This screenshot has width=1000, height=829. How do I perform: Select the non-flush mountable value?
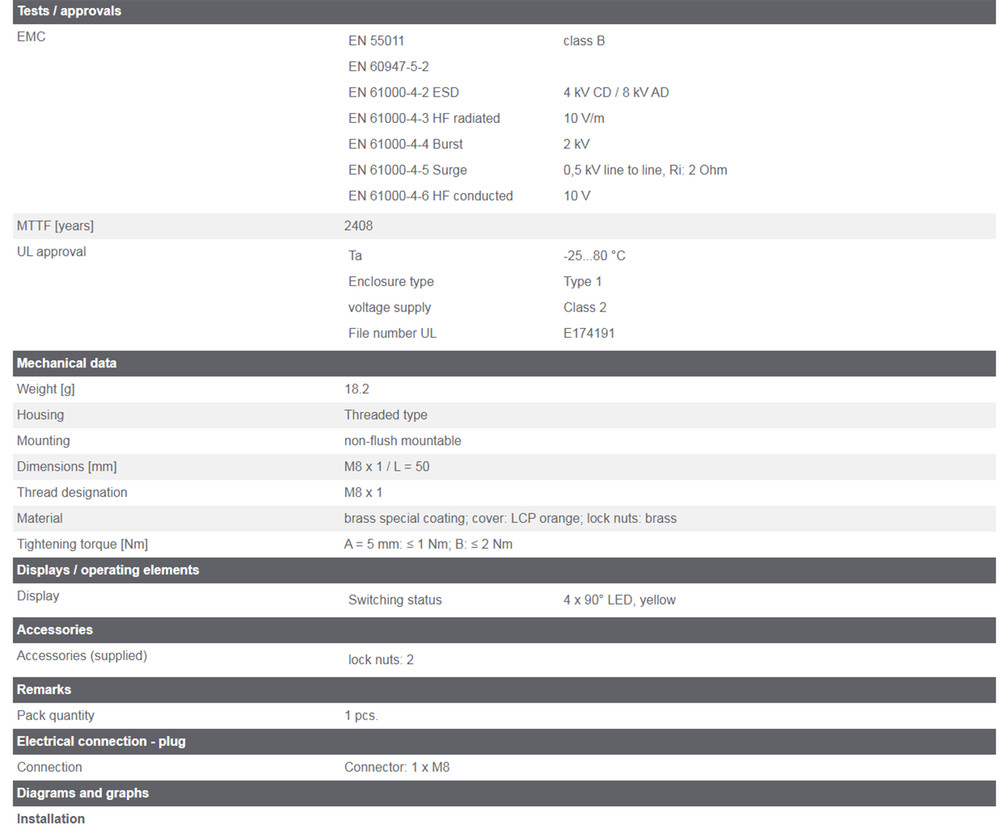[403, 441]
